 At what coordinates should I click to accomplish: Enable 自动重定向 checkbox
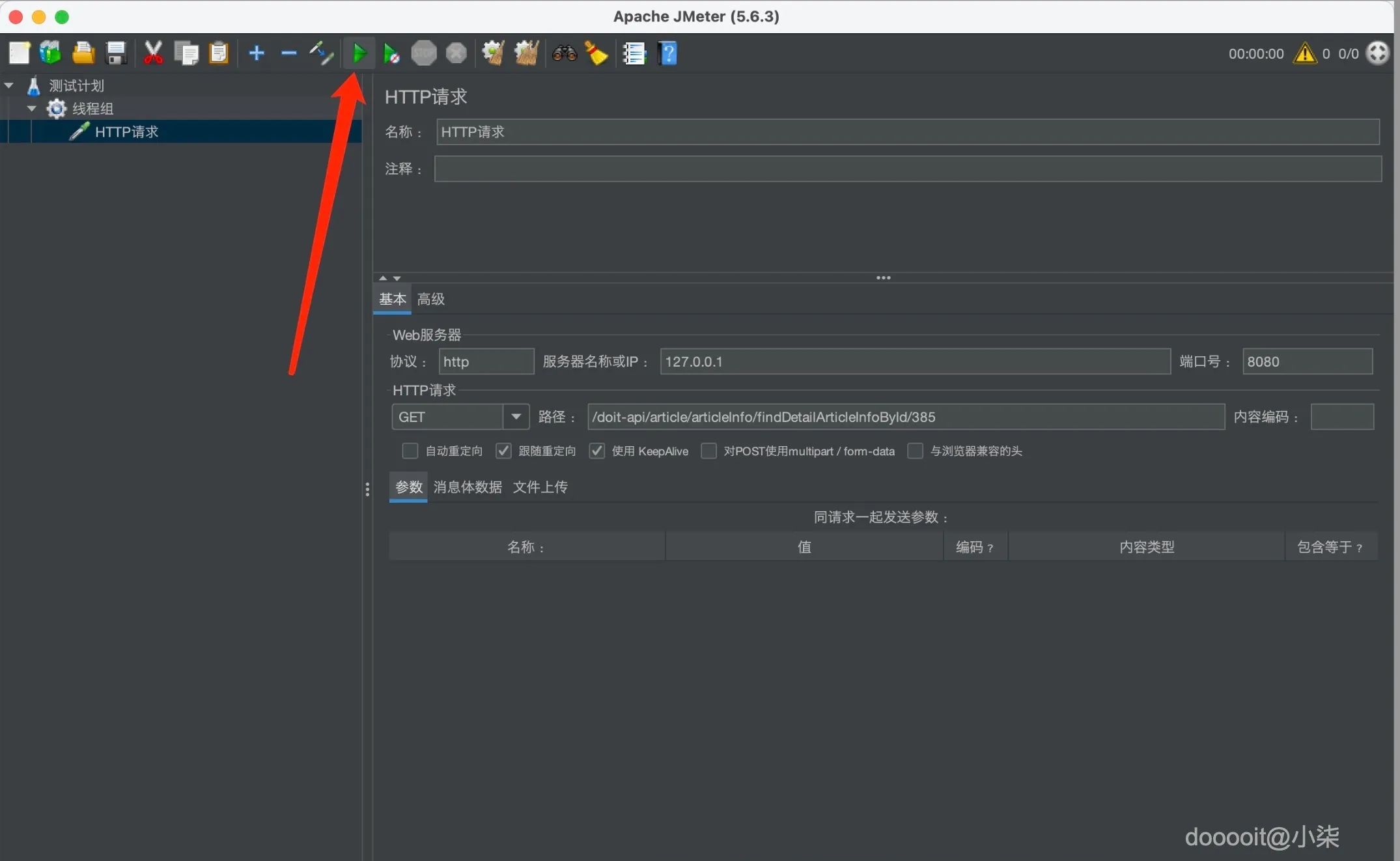pos(410,451)
